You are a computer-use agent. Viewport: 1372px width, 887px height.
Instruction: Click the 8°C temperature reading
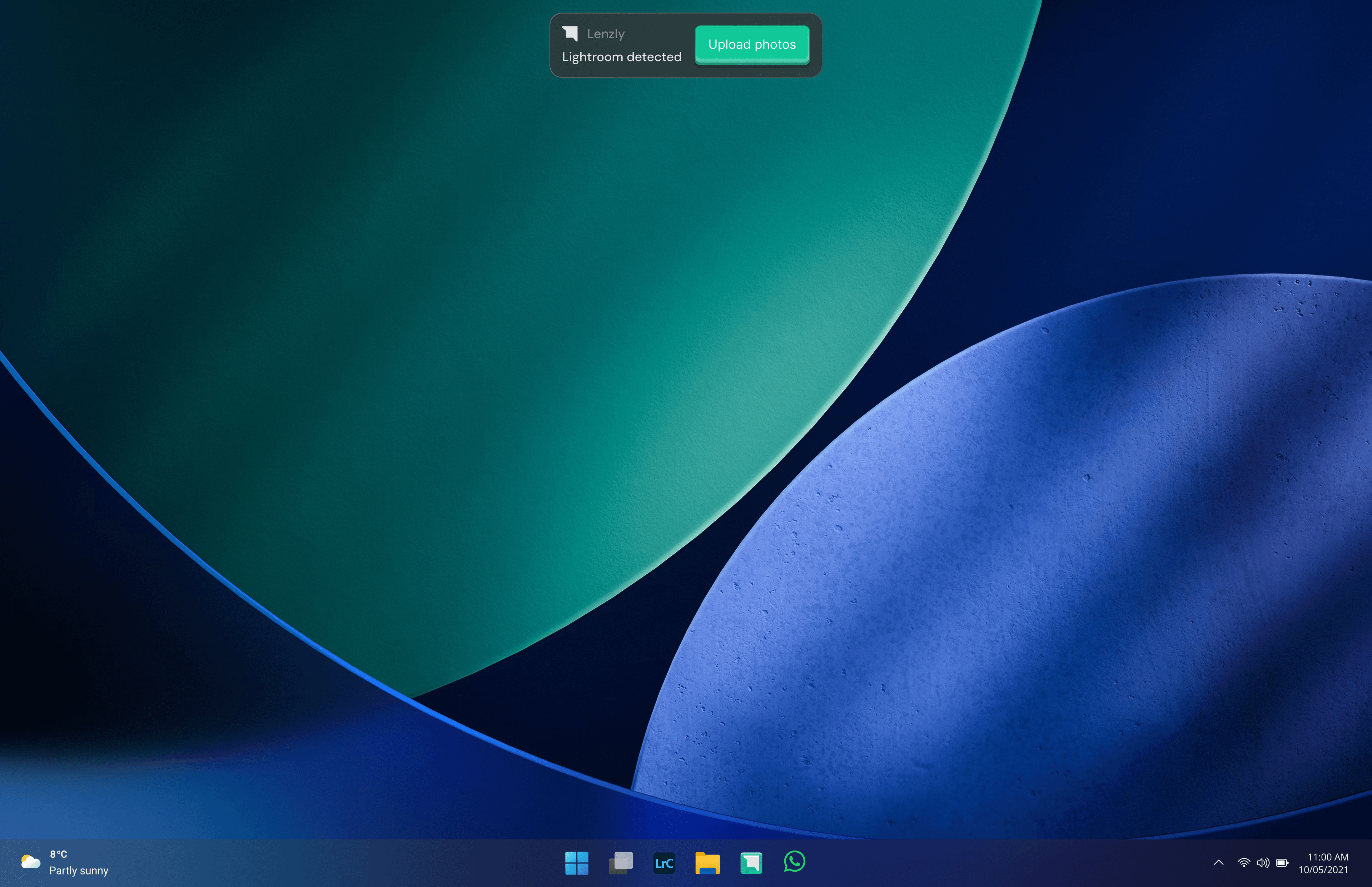pos(58,854)
